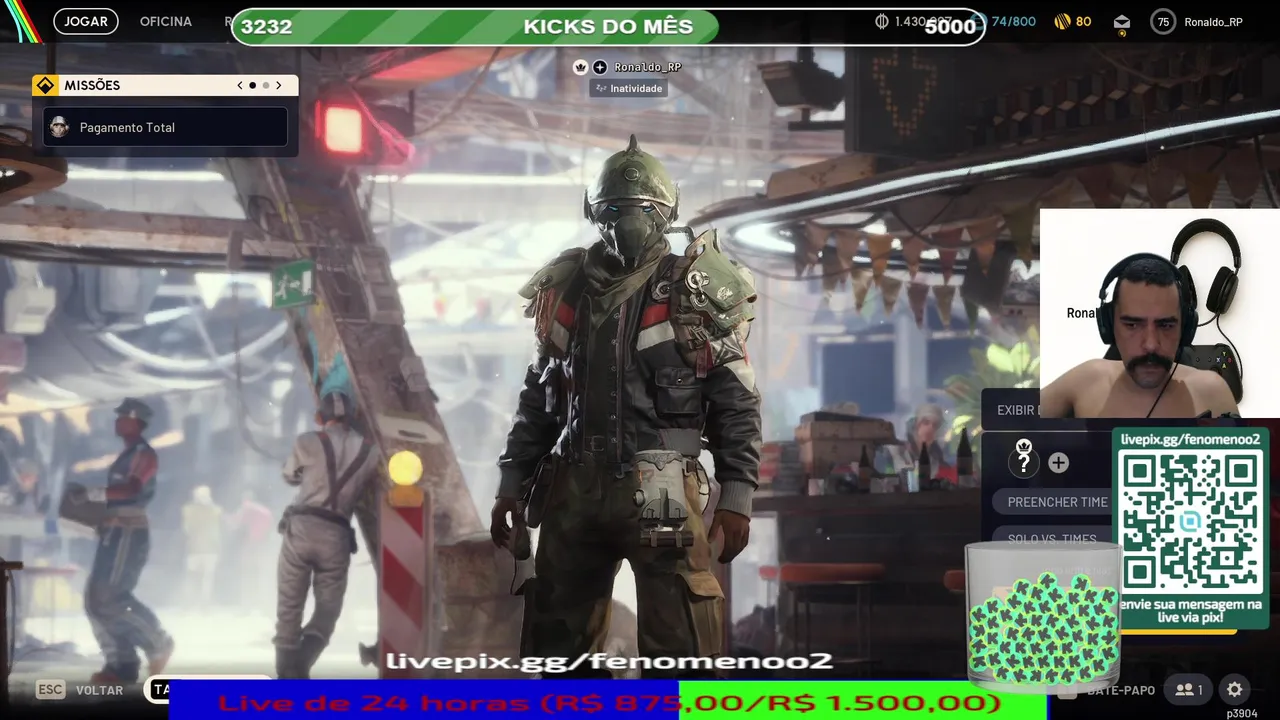Viewport: 1280px width, 720px height.
Task: Click the 3232 kicks counter
Action: coord(266,27)
